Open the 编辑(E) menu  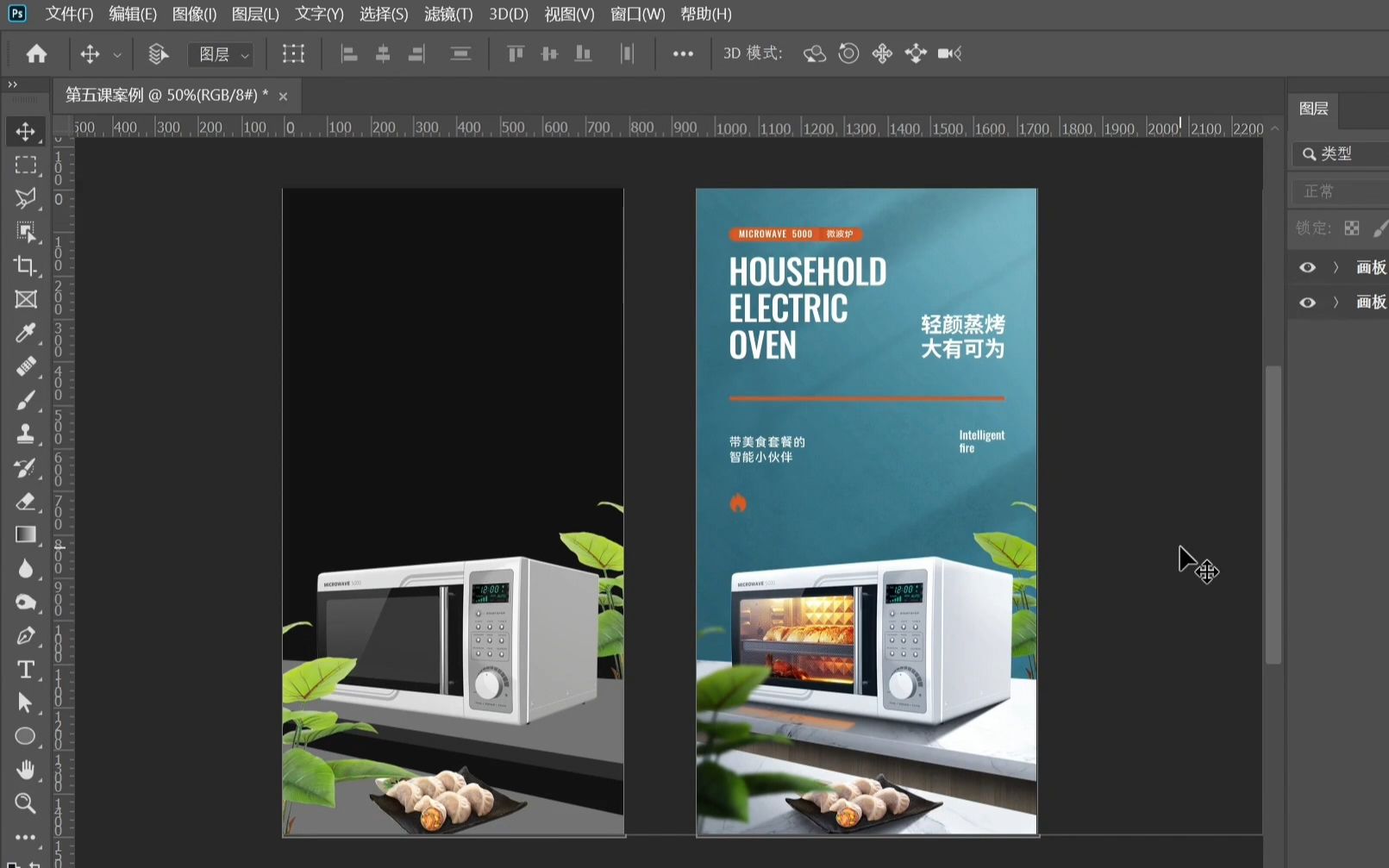(x=133, y=14)
